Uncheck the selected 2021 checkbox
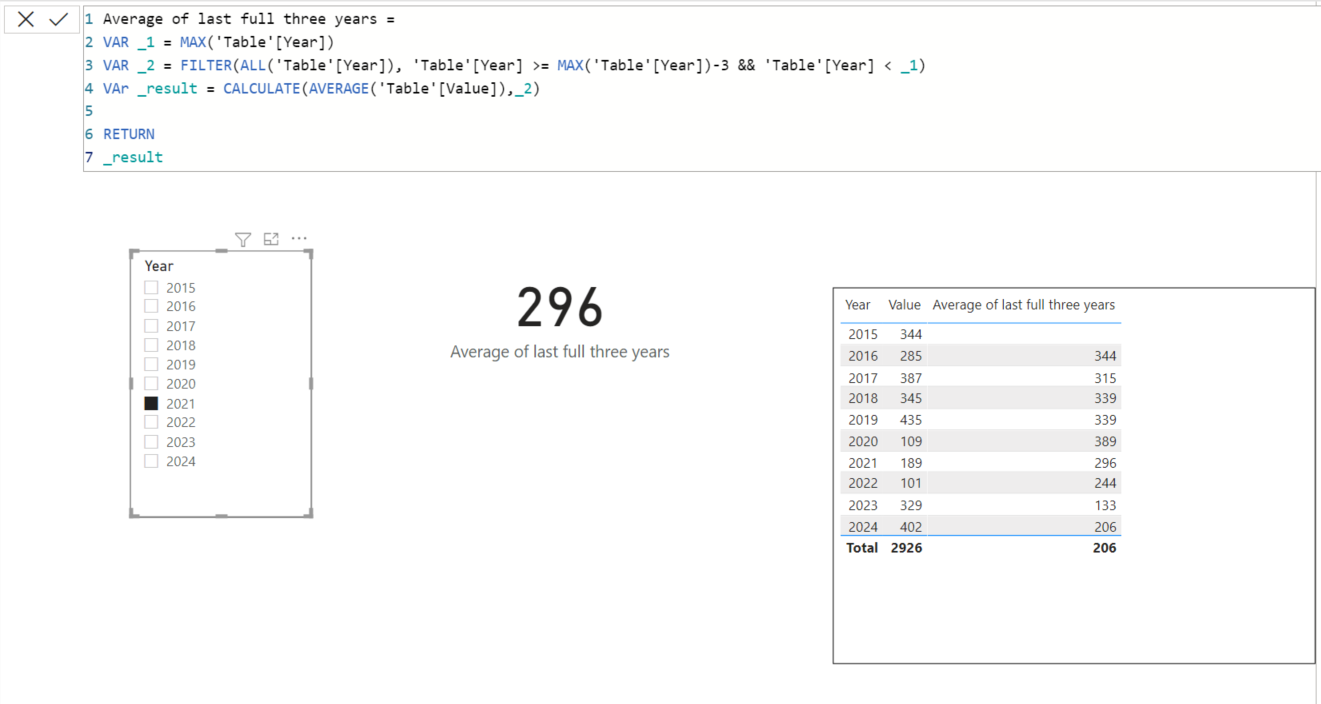 pyautogui.click(x=152, y=403)
